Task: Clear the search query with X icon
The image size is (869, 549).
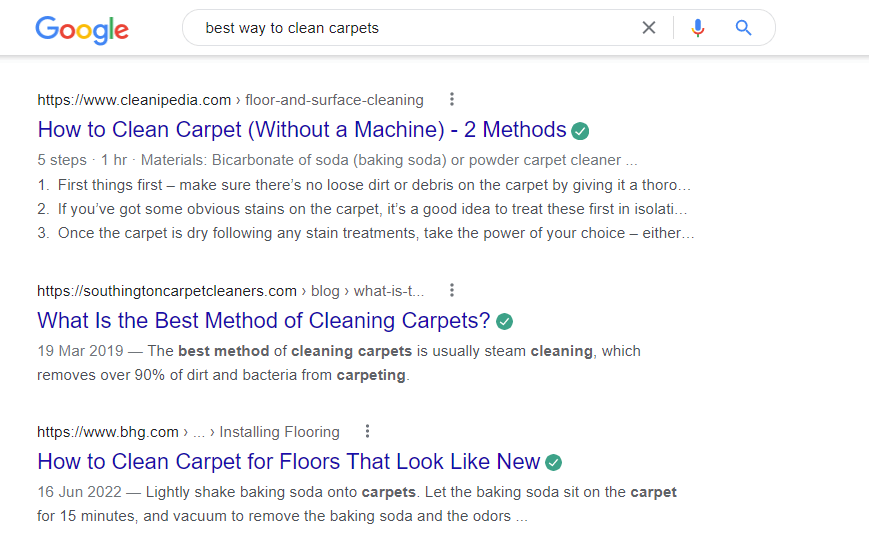Action: [649, 28]
